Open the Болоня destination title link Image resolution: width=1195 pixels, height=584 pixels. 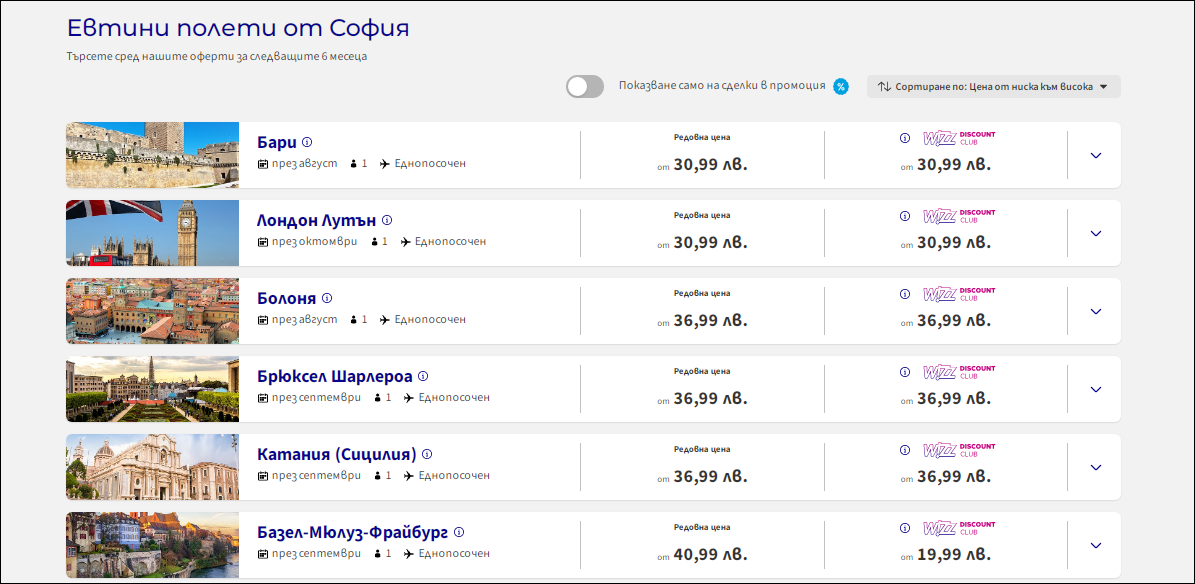286,298
